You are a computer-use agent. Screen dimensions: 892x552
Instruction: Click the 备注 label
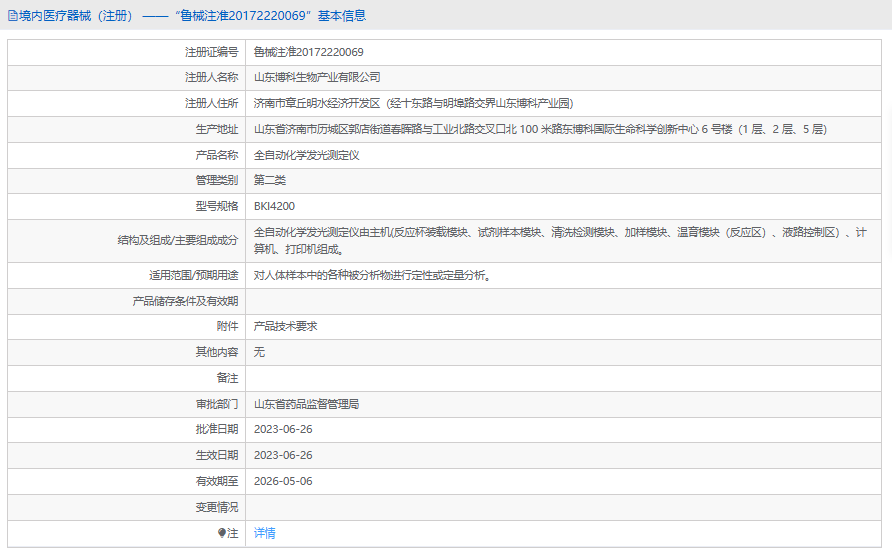228,378
